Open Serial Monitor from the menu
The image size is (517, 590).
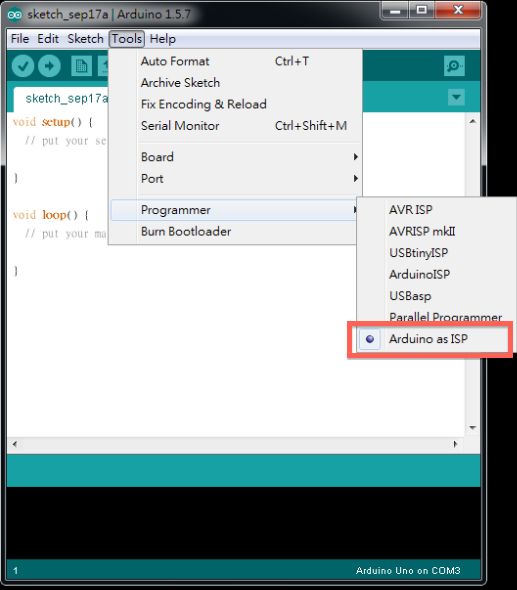[235, 126]
